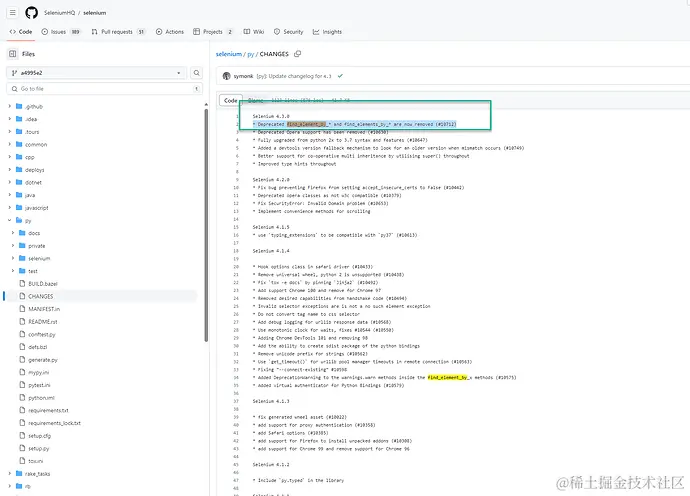Open the requirements_lock.txt file icon
Viewport: 690px width, 496px height.
(x=22, y=423)
